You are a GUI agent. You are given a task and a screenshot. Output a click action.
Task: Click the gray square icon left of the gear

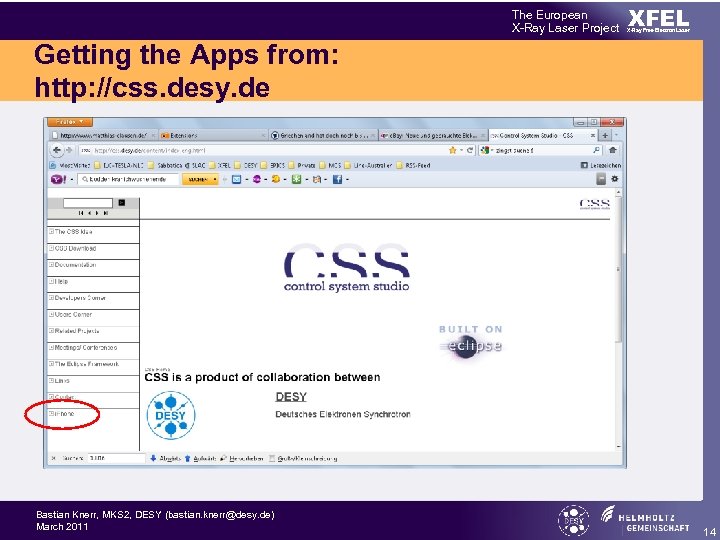coord(601,179)
